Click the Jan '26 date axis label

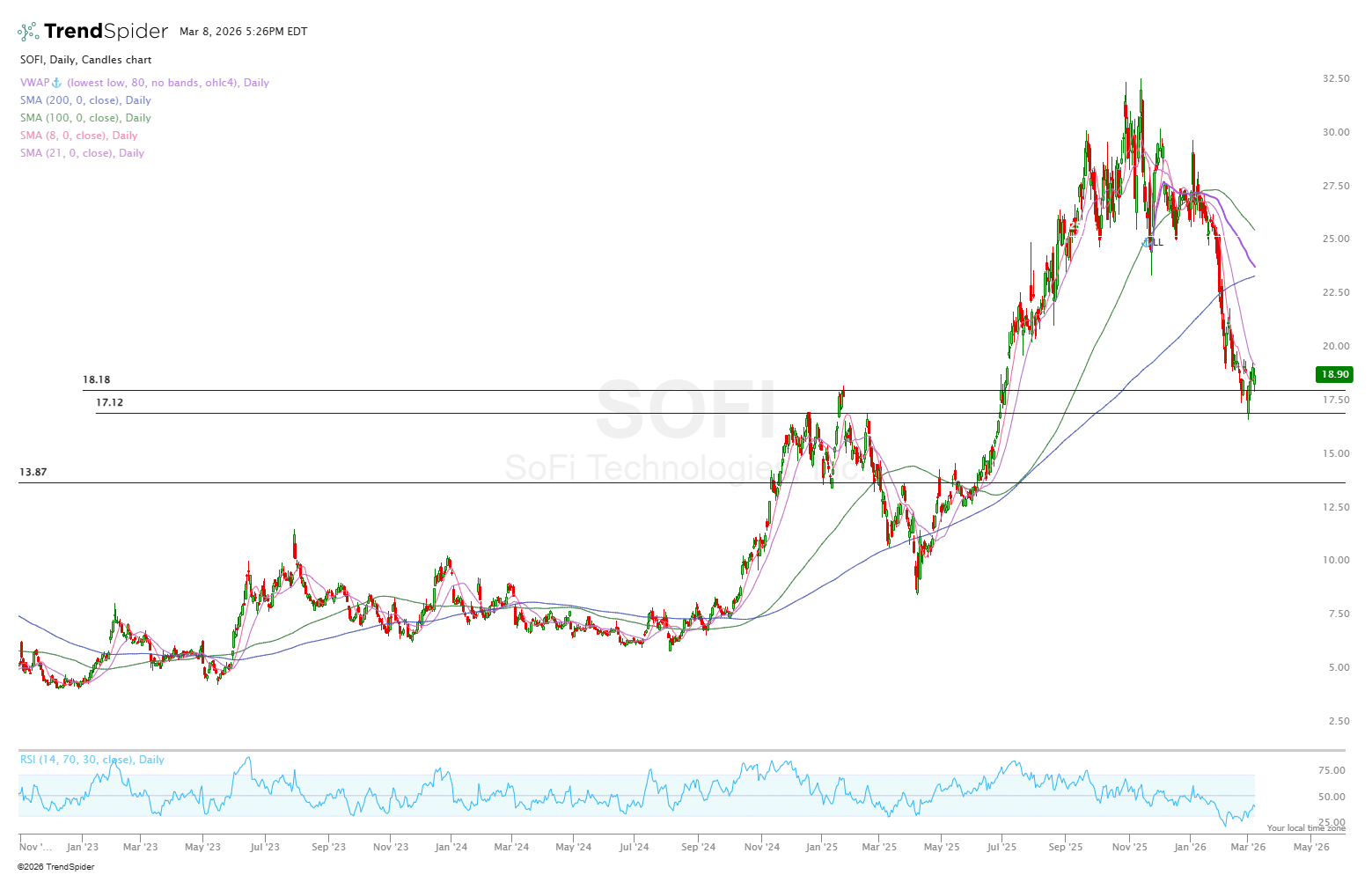1191,848
